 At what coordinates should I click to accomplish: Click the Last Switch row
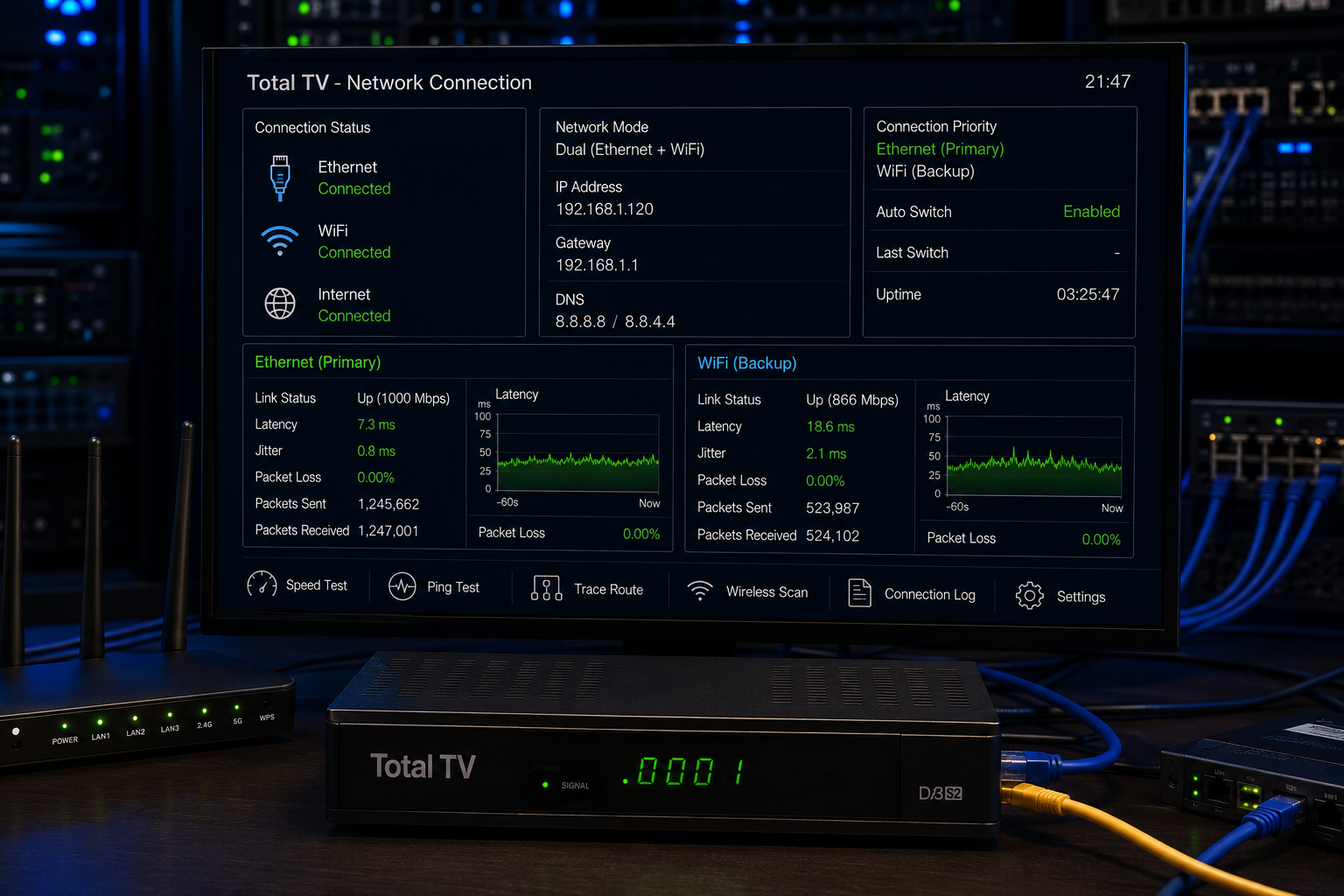click(998, 253)
